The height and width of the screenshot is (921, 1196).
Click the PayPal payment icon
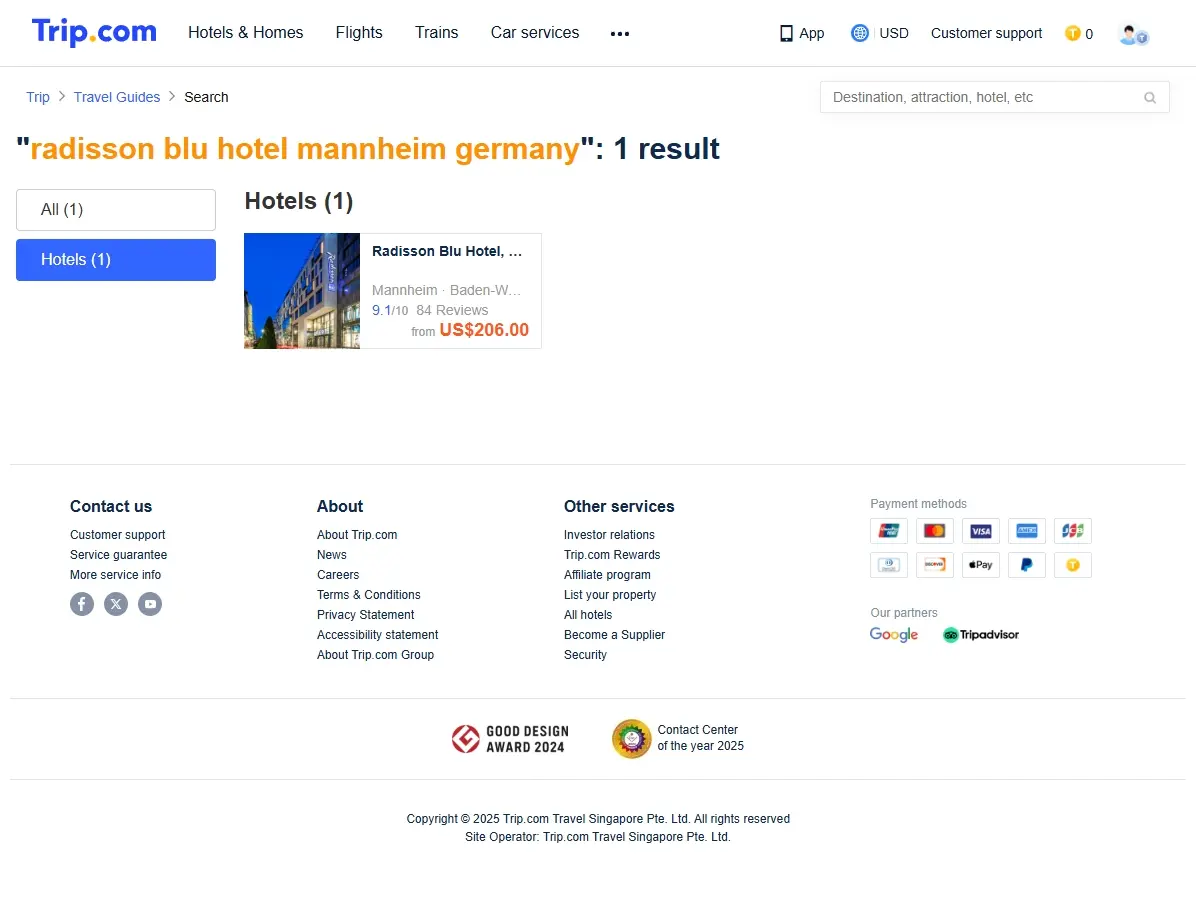1027,565
